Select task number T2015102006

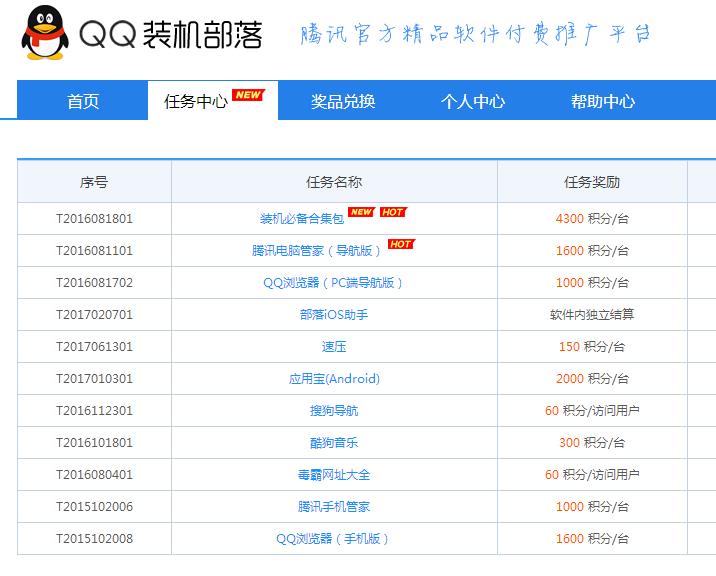pyautogui.click(x=94, y=507)
